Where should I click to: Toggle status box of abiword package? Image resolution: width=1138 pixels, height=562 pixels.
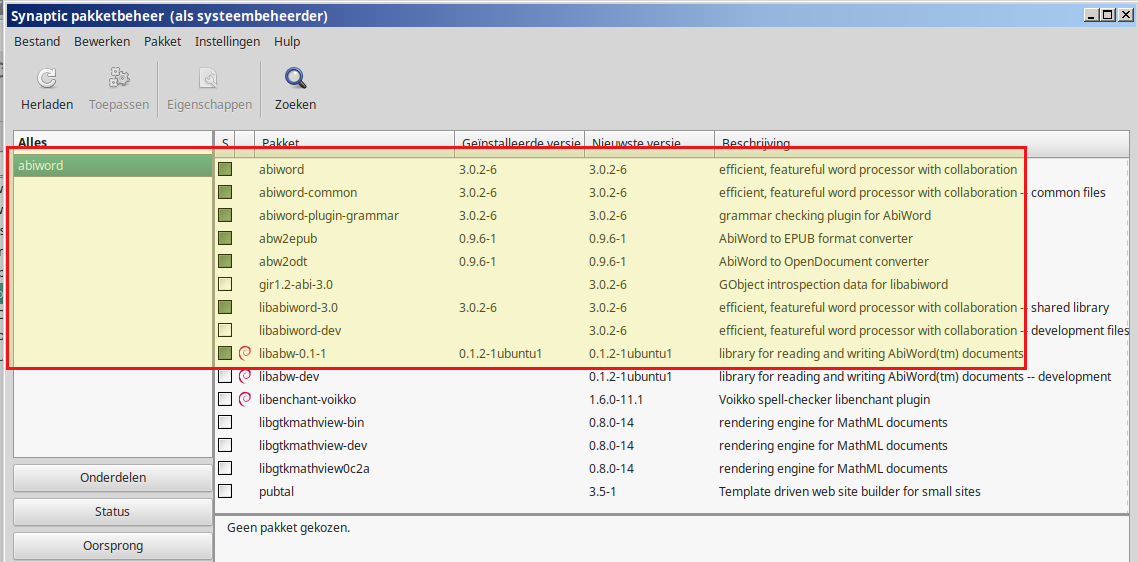tap(225, 169)
